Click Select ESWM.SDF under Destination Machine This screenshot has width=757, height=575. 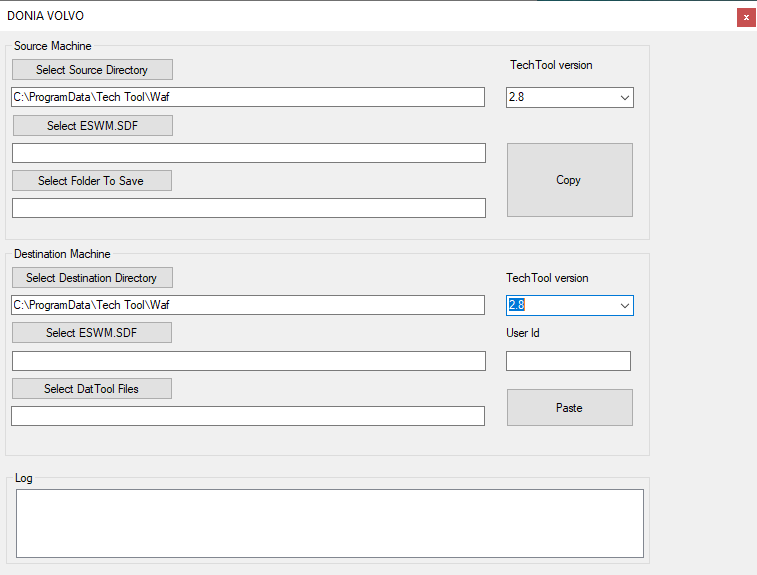[x=92, y=333]
